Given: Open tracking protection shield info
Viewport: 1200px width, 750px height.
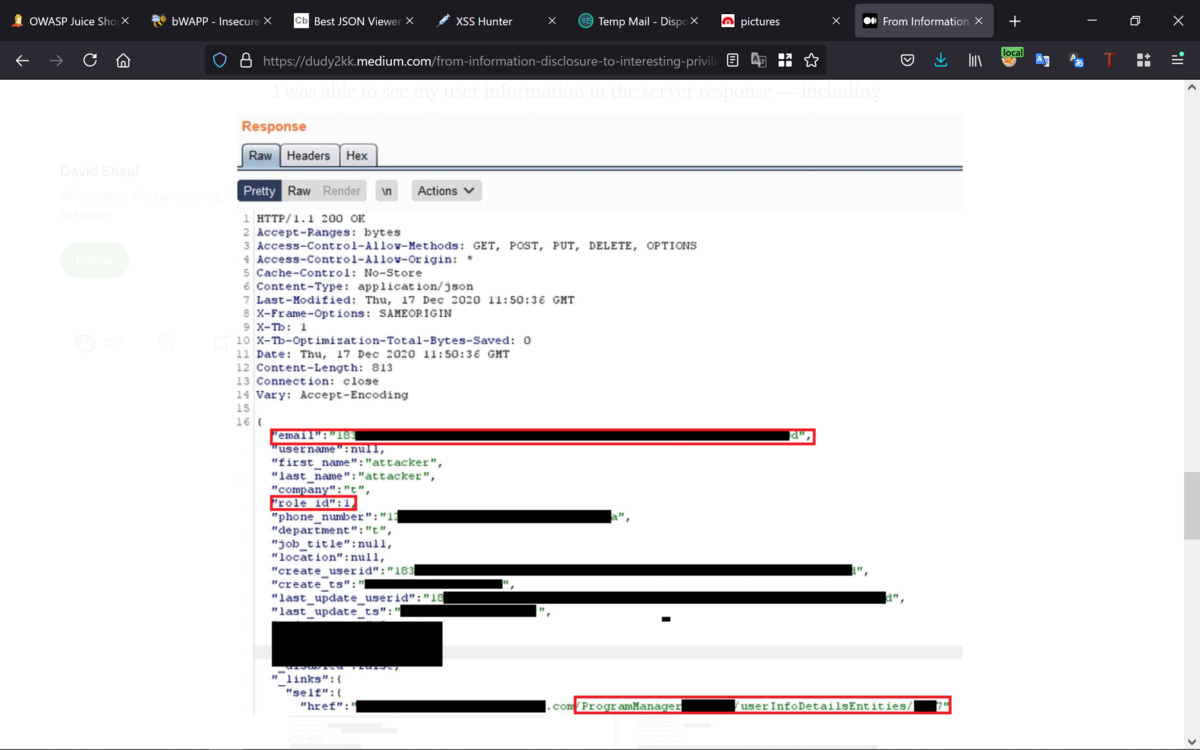Looking at the screenshot, I should [220, 61].
